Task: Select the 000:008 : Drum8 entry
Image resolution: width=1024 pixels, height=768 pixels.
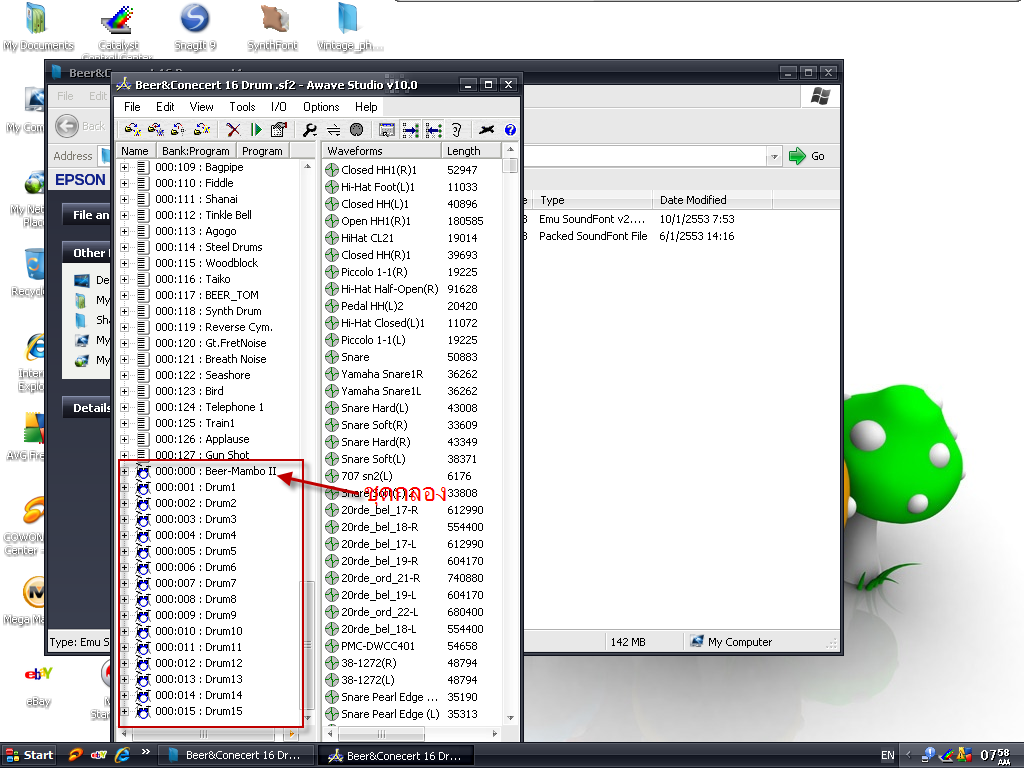Action: [195, 600]
